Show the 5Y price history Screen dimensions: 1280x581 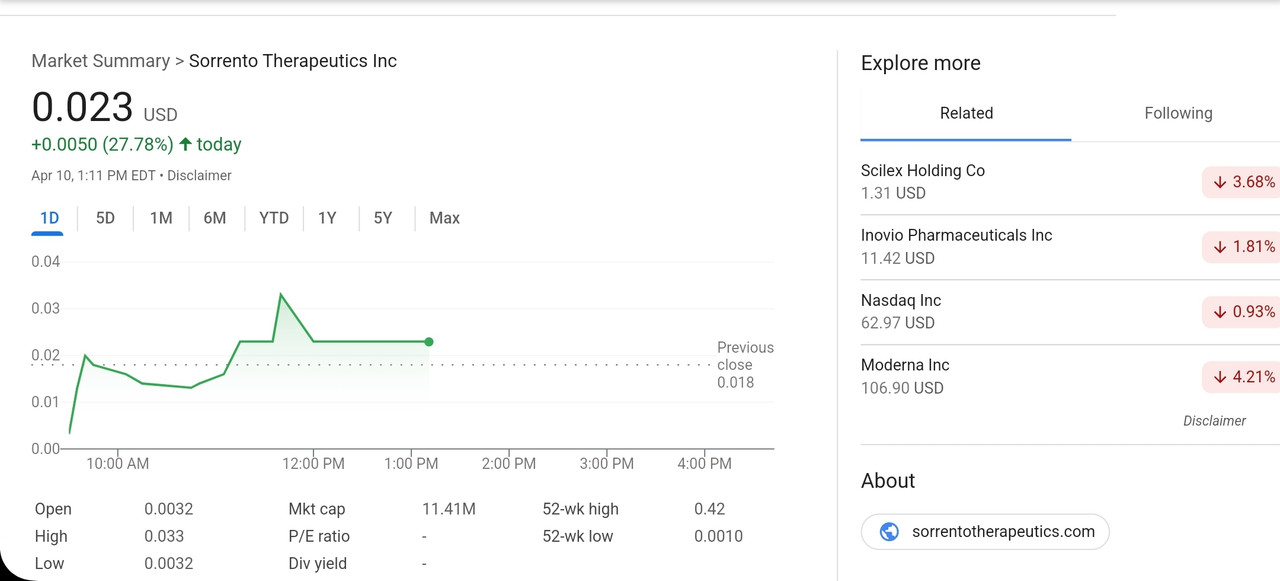click(383, 218)
